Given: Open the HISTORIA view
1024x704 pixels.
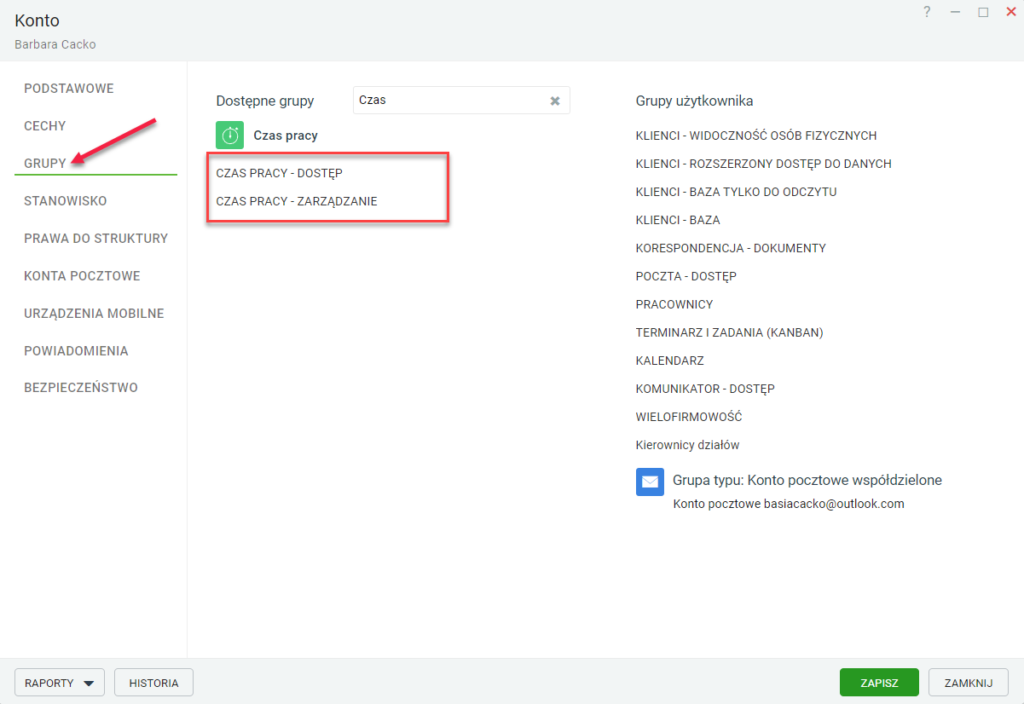Looking at the screenshot, I should click(x=153, y=683).
